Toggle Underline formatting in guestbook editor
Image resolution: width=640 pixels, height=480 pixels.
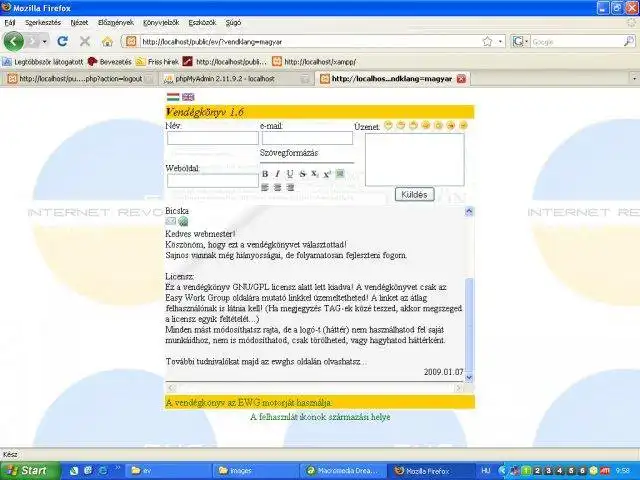(x=290, y=174)
